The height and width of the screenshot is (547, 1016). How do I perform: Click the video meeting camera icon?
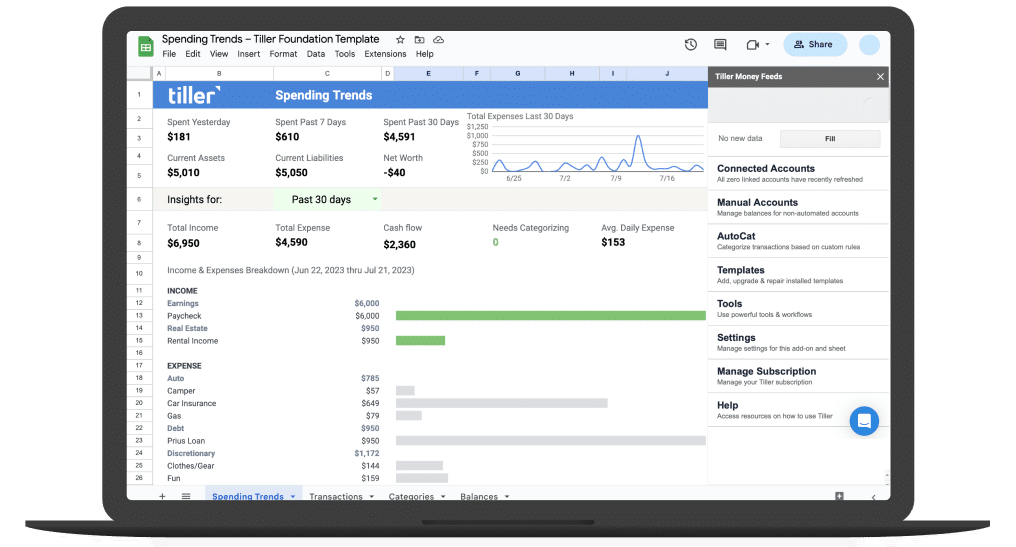click(752, 45)
